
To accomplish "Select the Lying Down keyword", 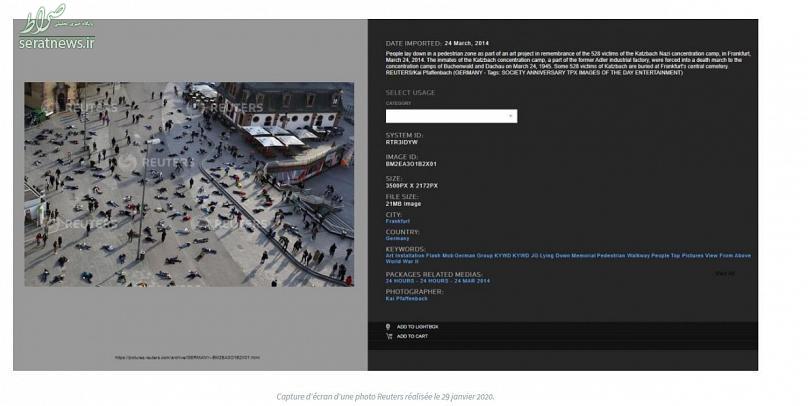I will tap(554, 256).
